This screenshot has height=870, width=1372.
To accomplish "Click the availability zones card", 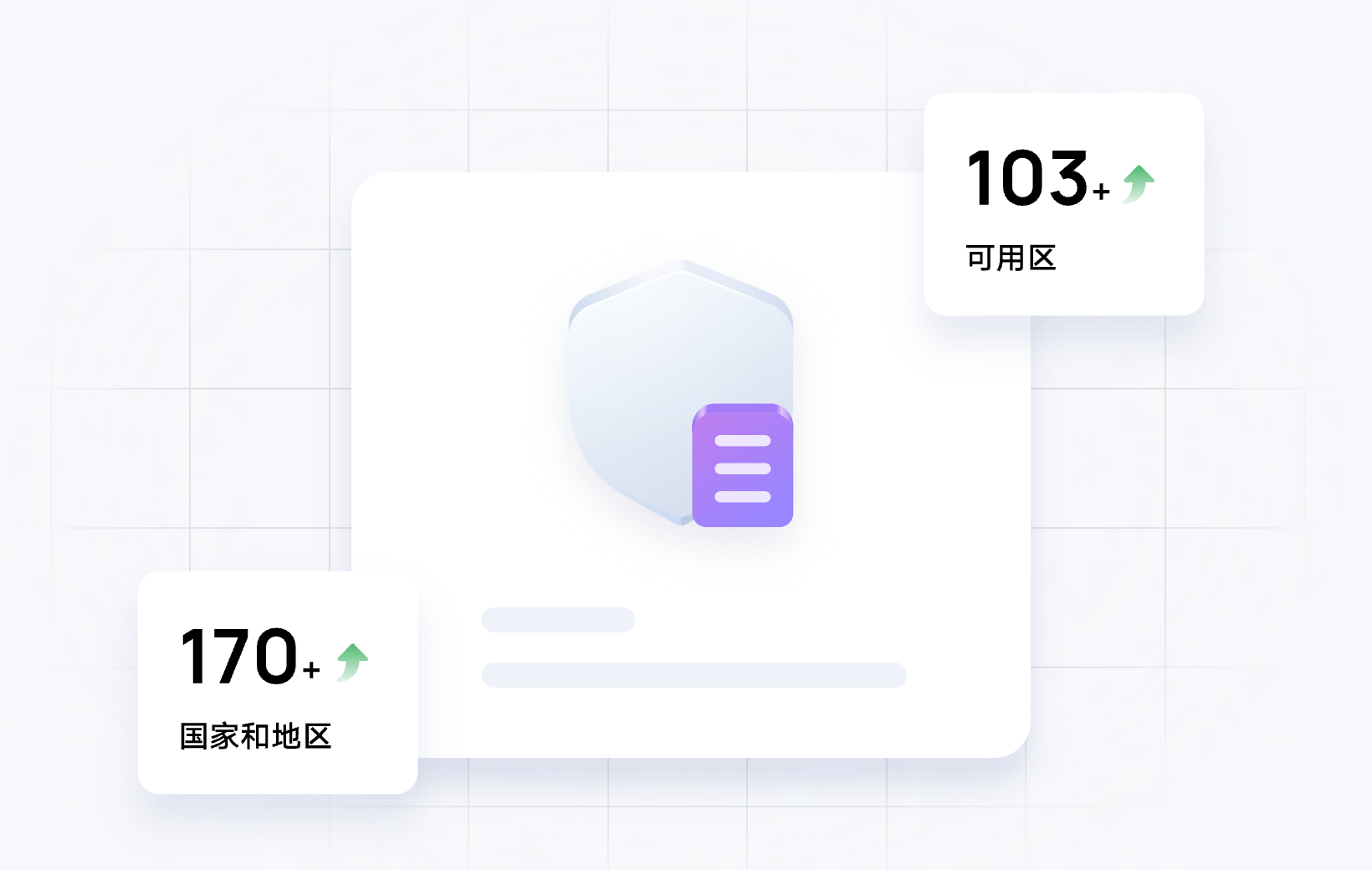I will [x=1064, y=204].
